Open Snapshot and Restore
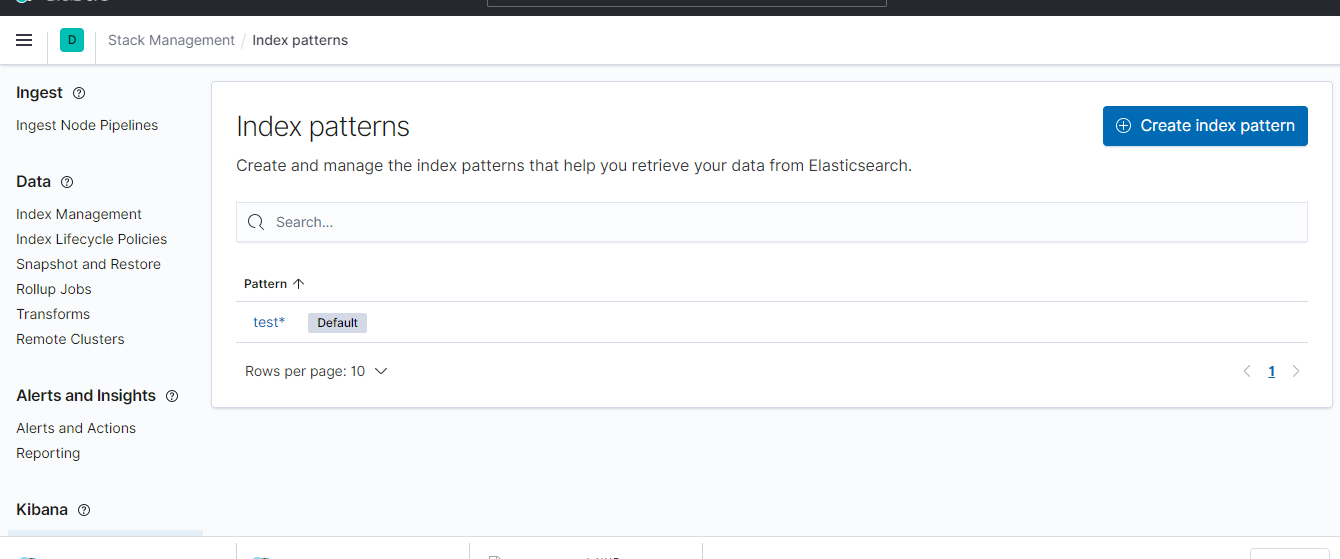Image resolution: width=1340 pixels, height=559 pixels. pos(88,264)
